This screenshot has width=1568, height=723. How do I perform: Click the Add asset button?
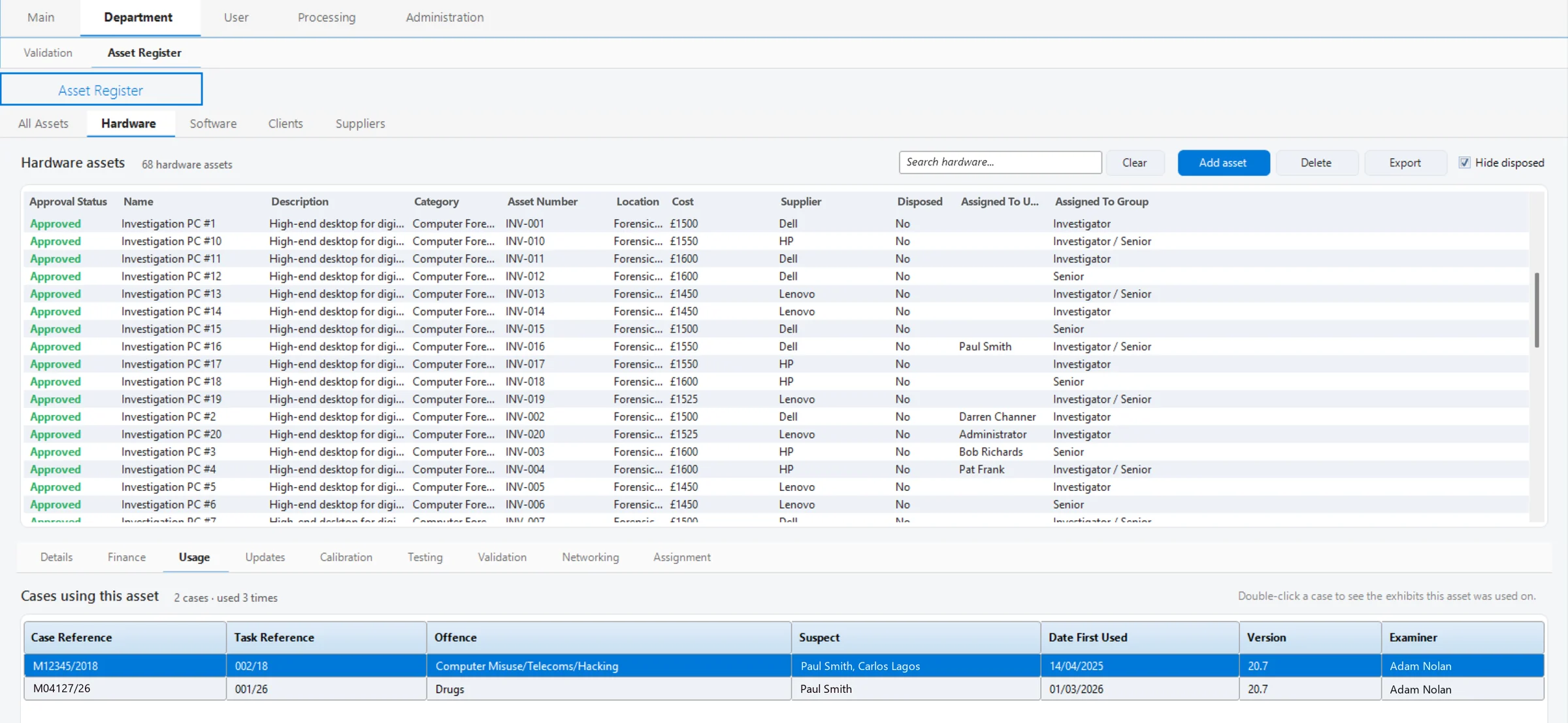[x=1223, y=163]
